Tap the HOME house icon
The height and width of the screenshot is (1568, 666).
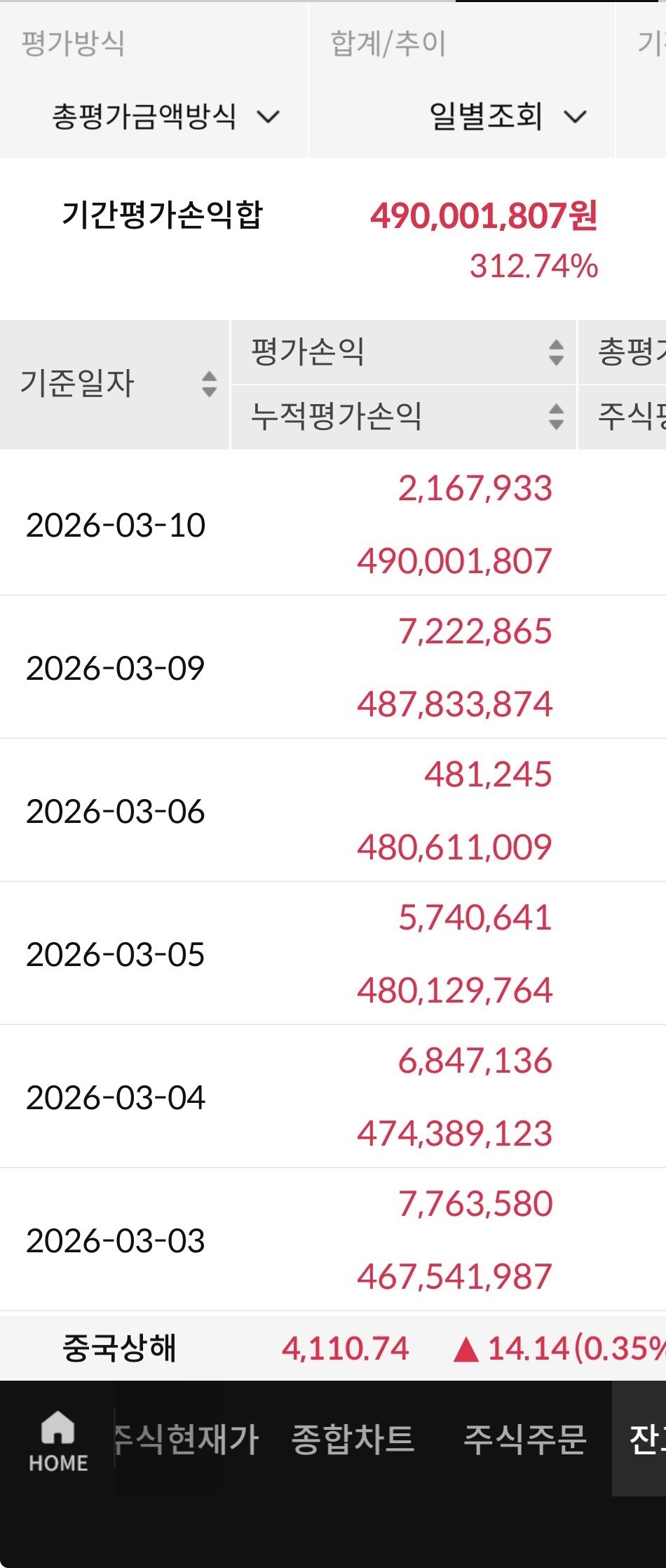click(x=57, y=1428)
